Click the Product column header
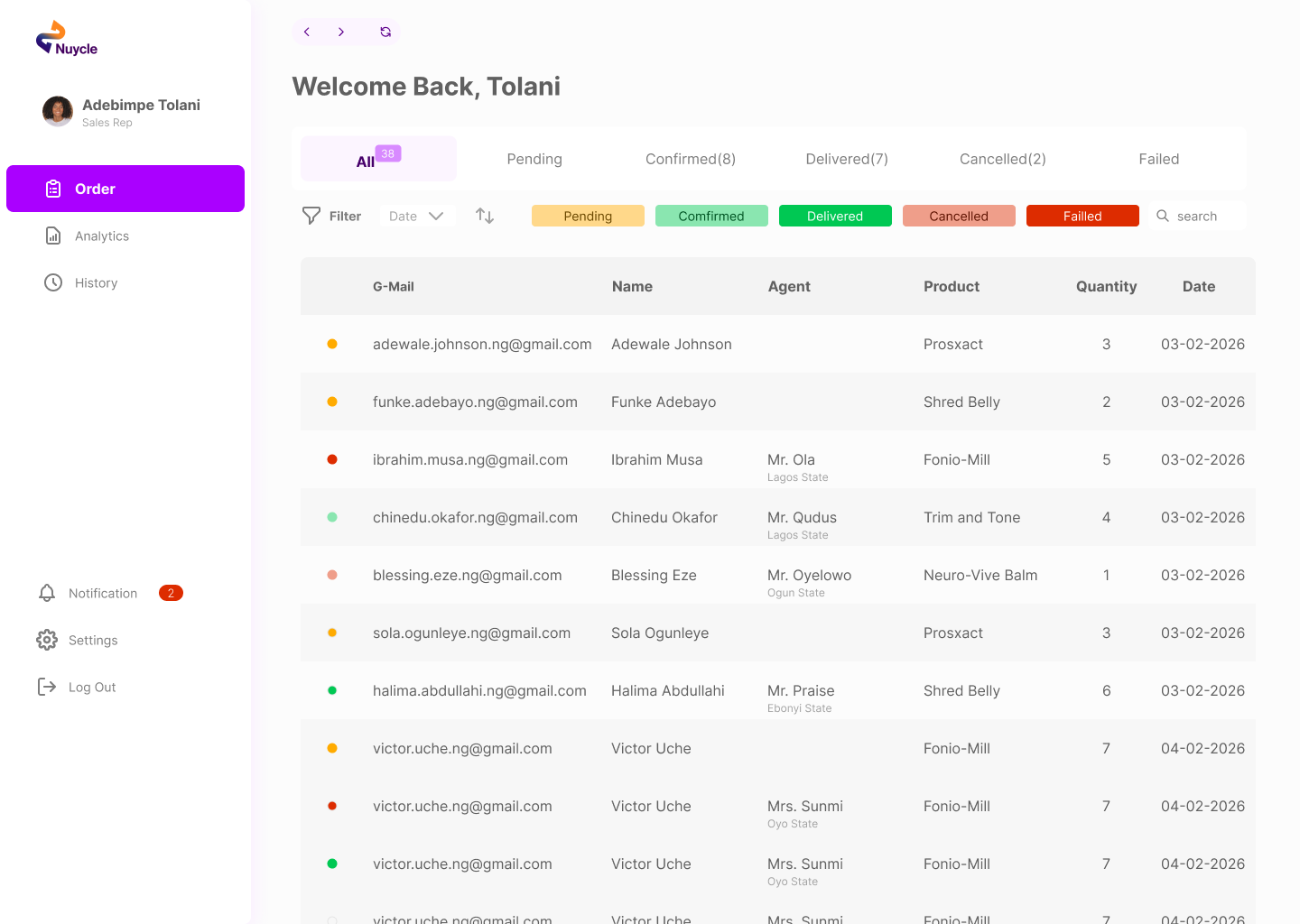The height and width of the screenshot is (924, 1300). (952, 286)
